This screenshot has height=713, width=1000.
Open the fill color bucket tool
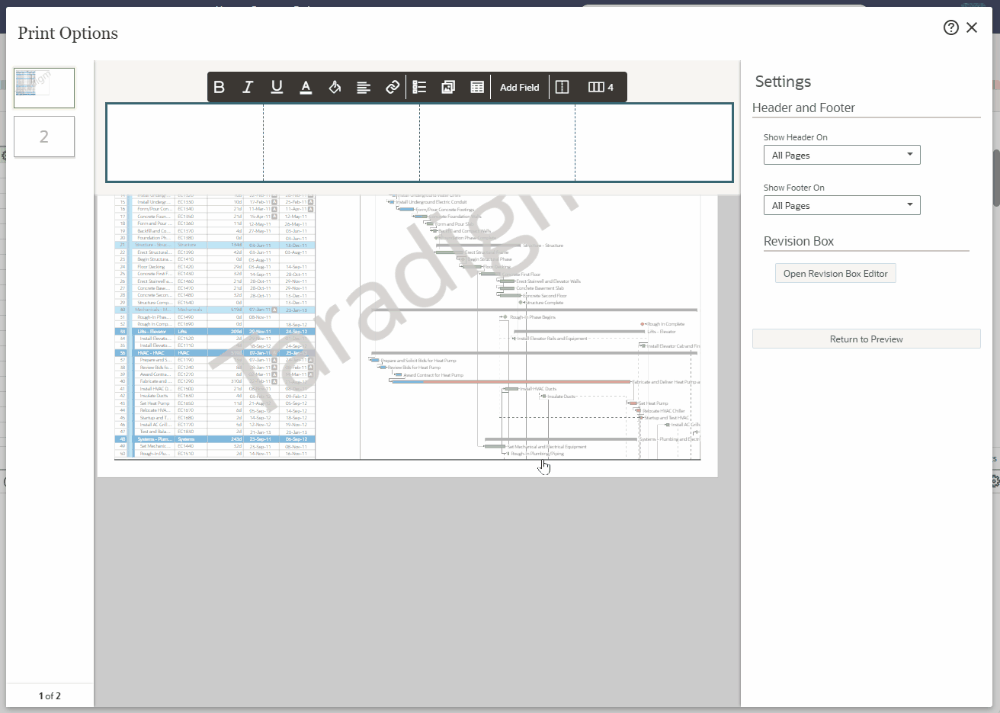[x=335, y=87]
